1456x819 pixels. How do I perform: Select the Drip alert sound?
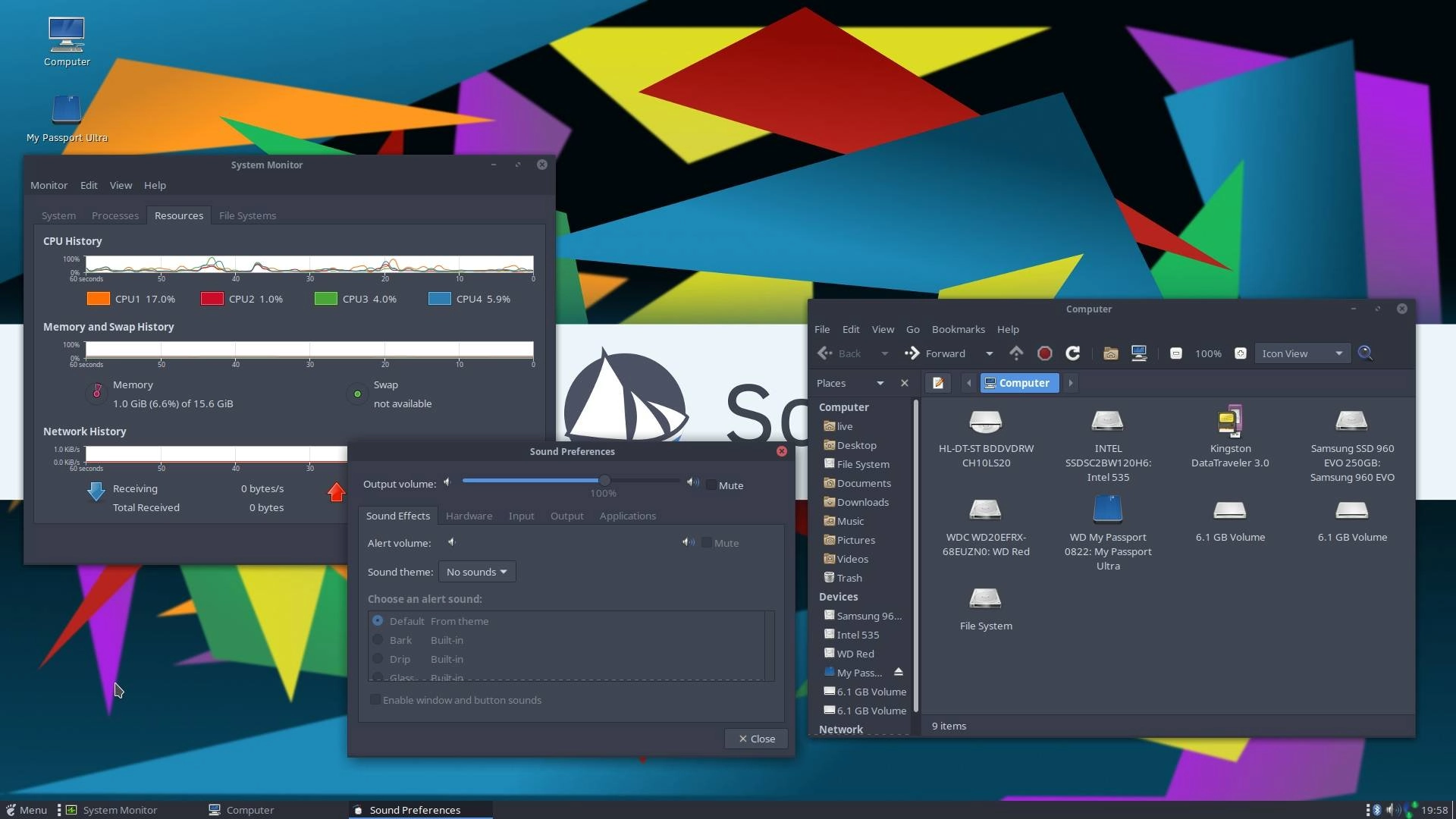point(378,658)
